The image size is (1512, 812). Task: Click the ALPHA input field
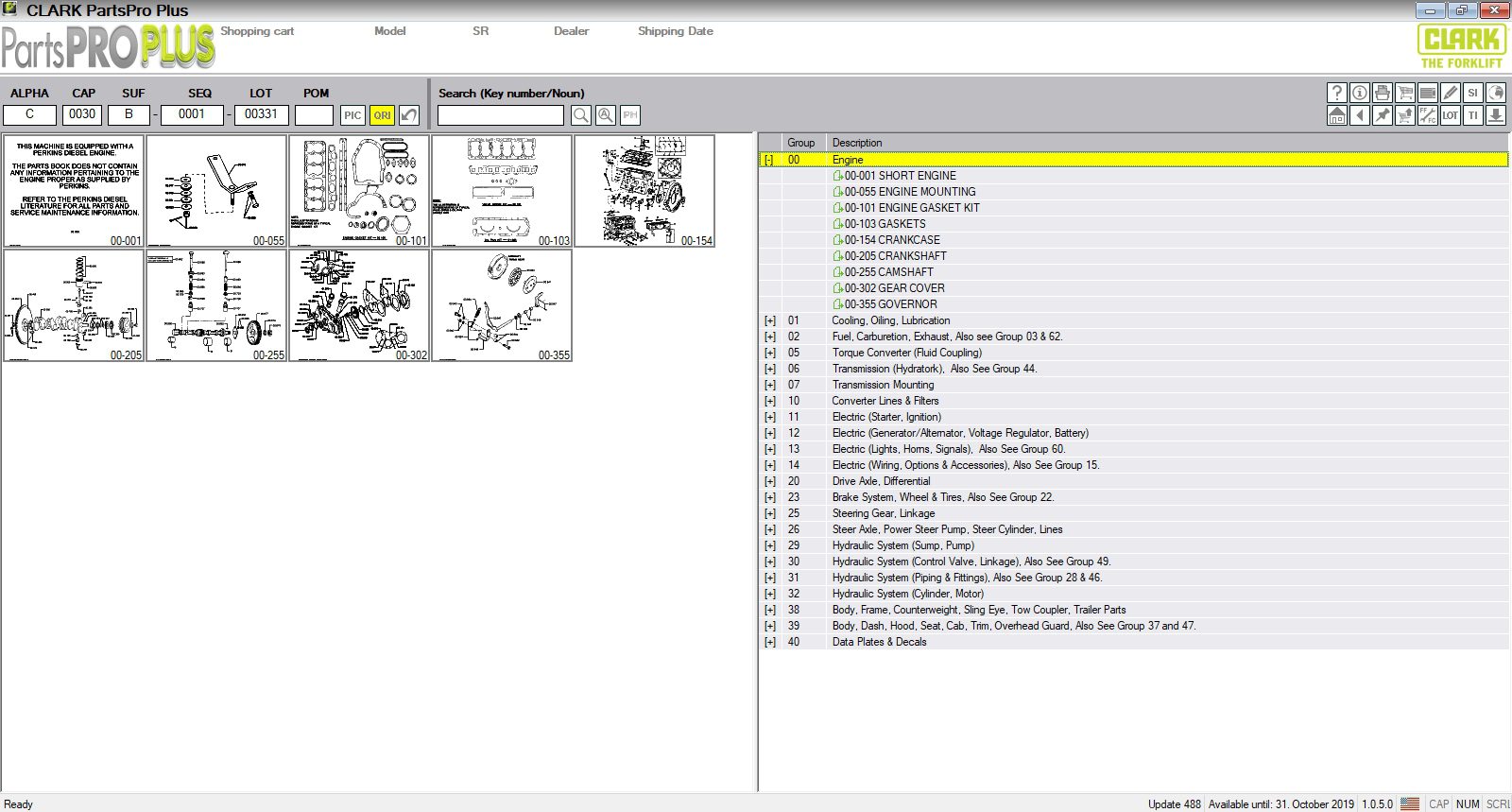click(x=29, y=114)
